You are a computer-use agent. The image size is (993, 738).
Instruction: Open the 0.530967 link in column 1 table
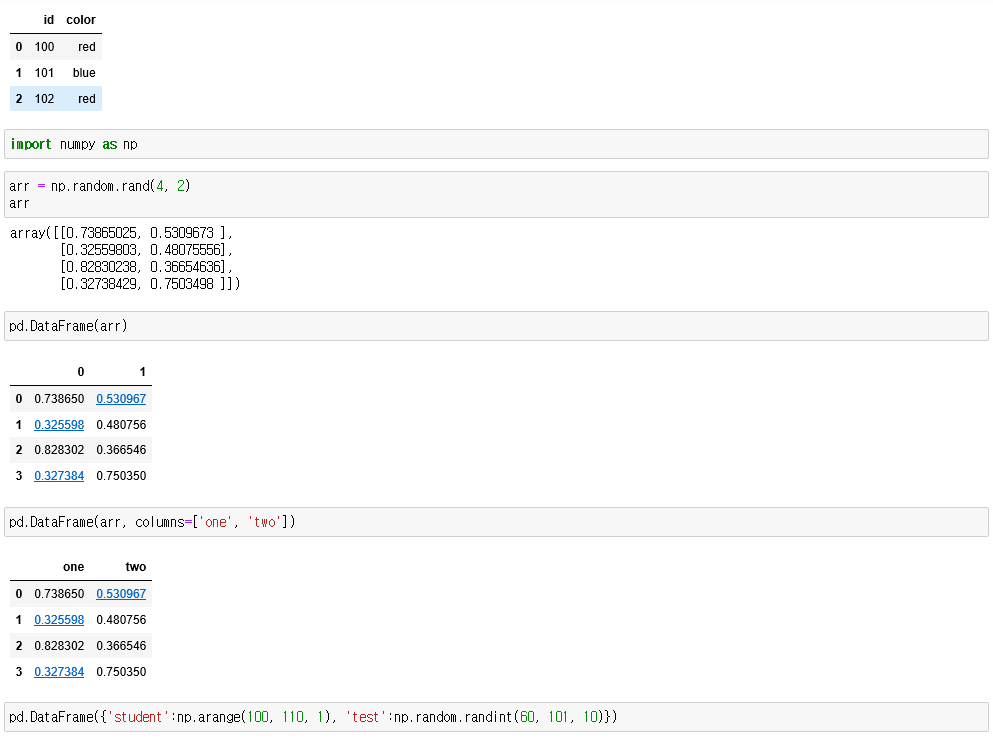click(121, 399)
